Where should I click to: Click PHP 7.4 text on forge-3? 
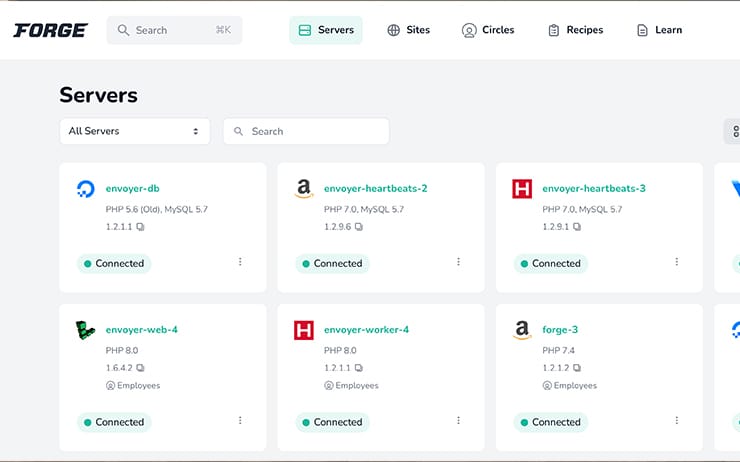click(x=558, y=350)
